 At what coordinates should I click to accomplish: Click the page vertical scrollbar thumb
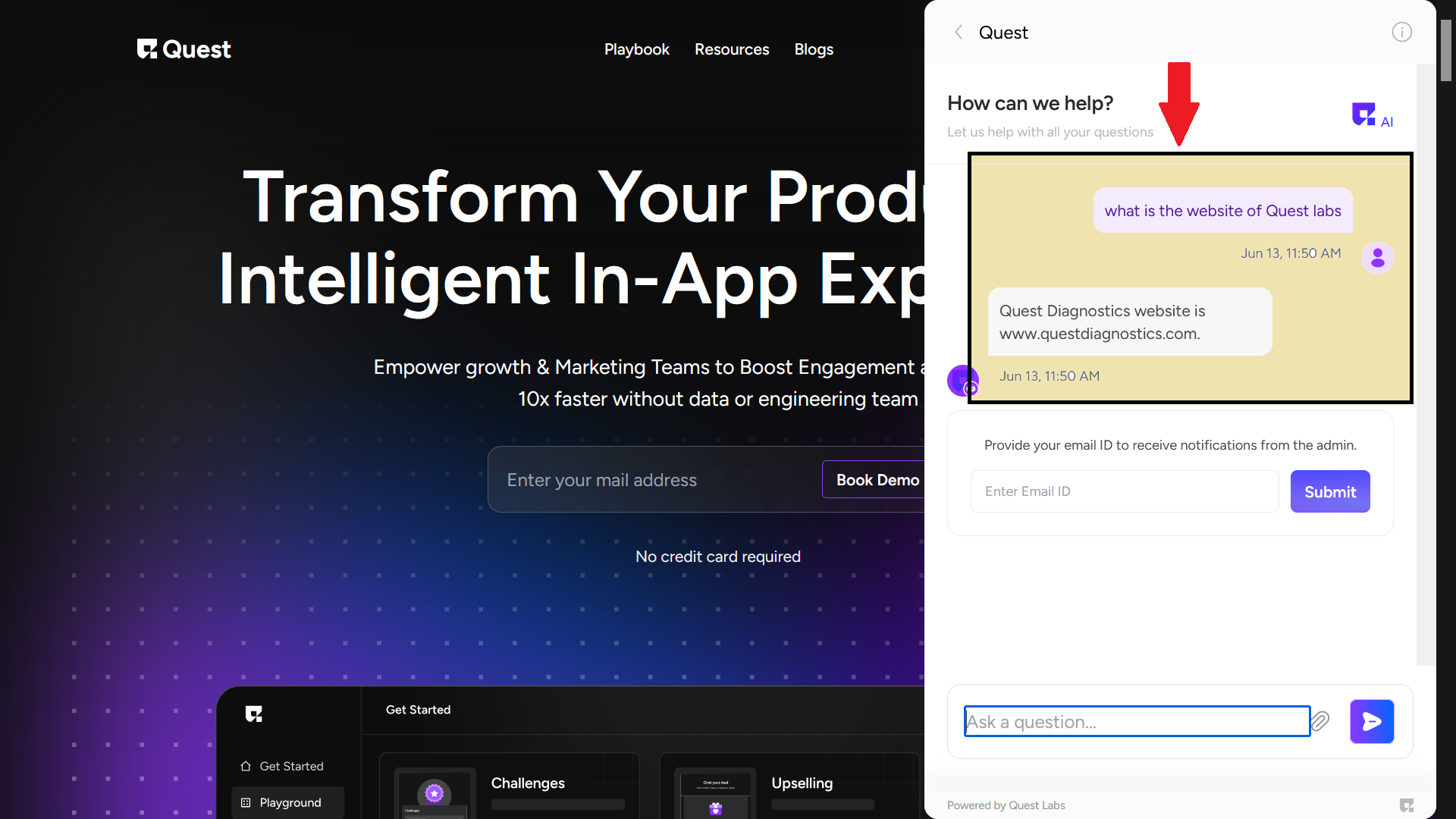coord(1445,50)
